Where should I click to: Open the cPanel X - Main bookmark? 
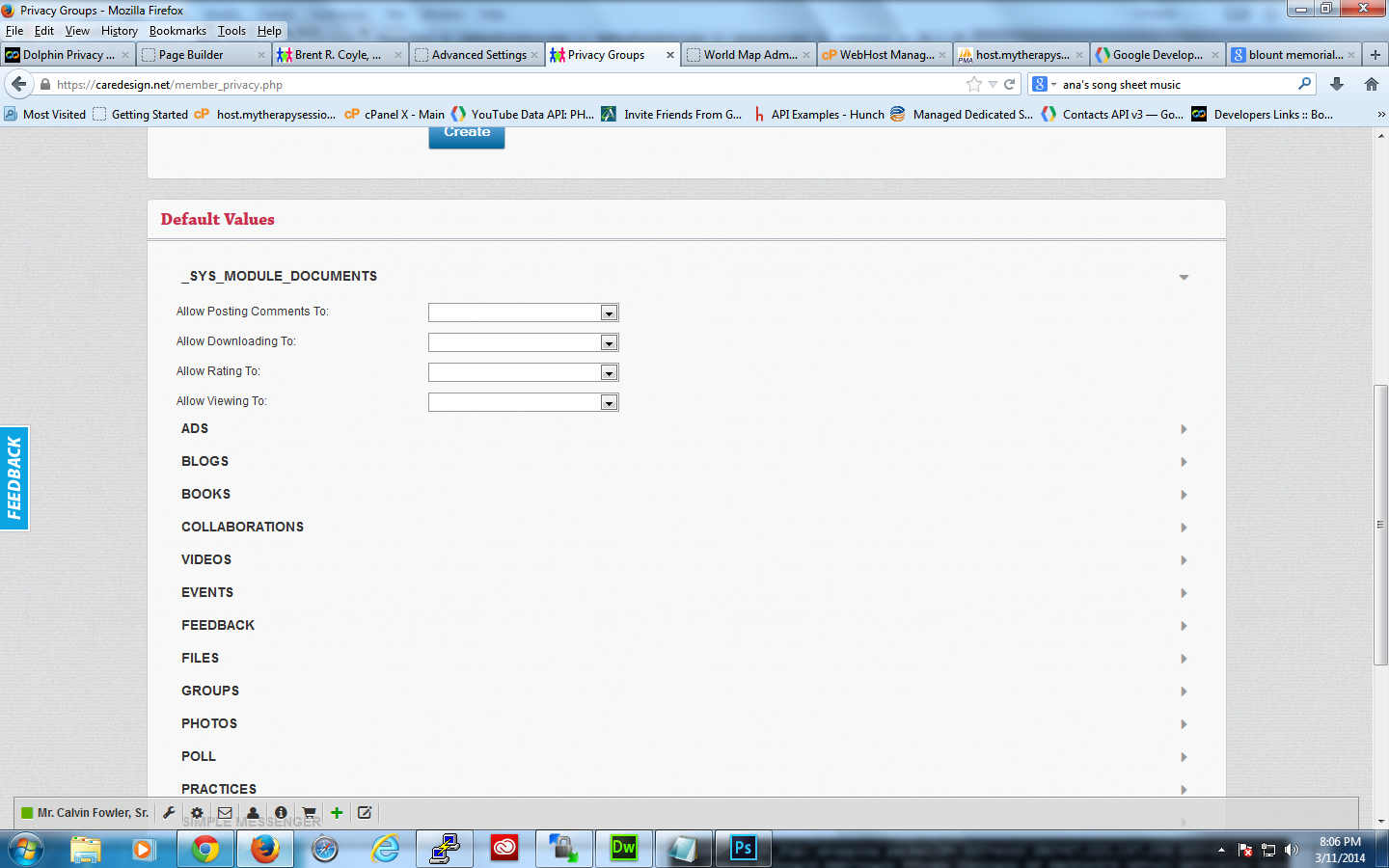pos(395,114)
